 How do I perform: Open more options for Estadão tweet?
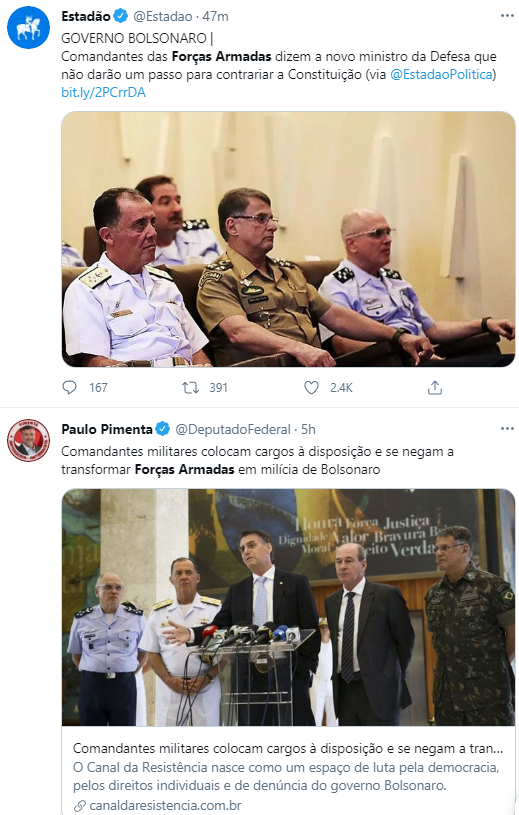(x=507, y=16)
